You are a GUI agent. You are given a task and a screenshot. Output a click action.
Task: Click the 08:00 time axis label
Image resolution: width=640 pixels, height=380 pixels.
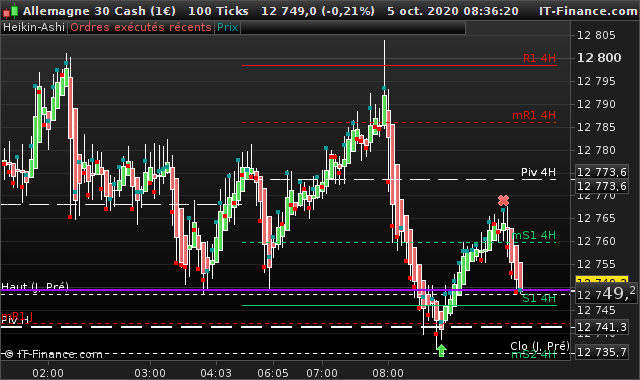388,373
